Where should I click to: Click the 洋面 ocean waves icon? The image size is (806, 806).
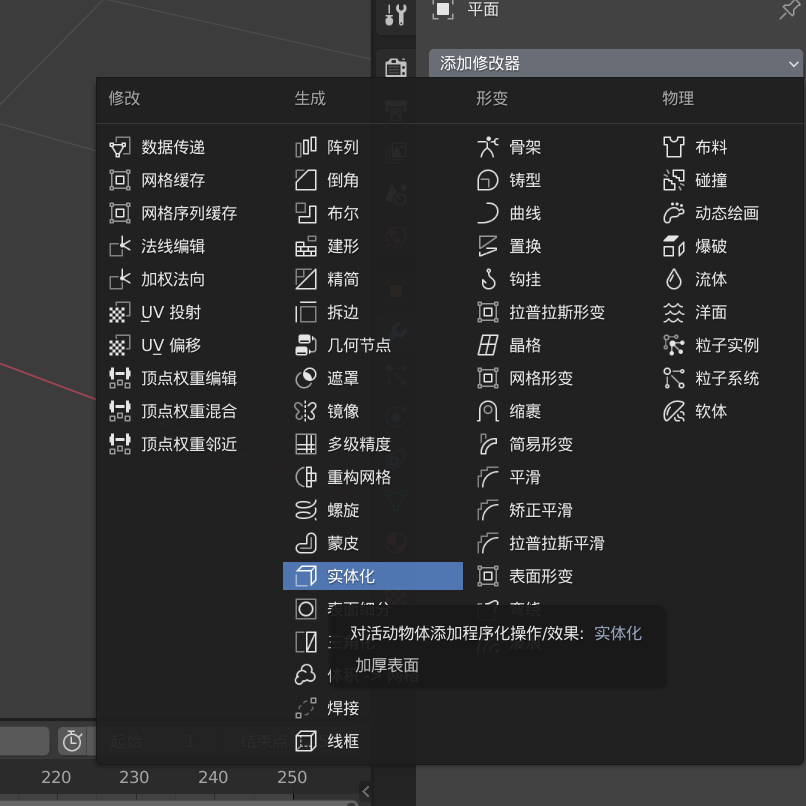tap(674, 313)
